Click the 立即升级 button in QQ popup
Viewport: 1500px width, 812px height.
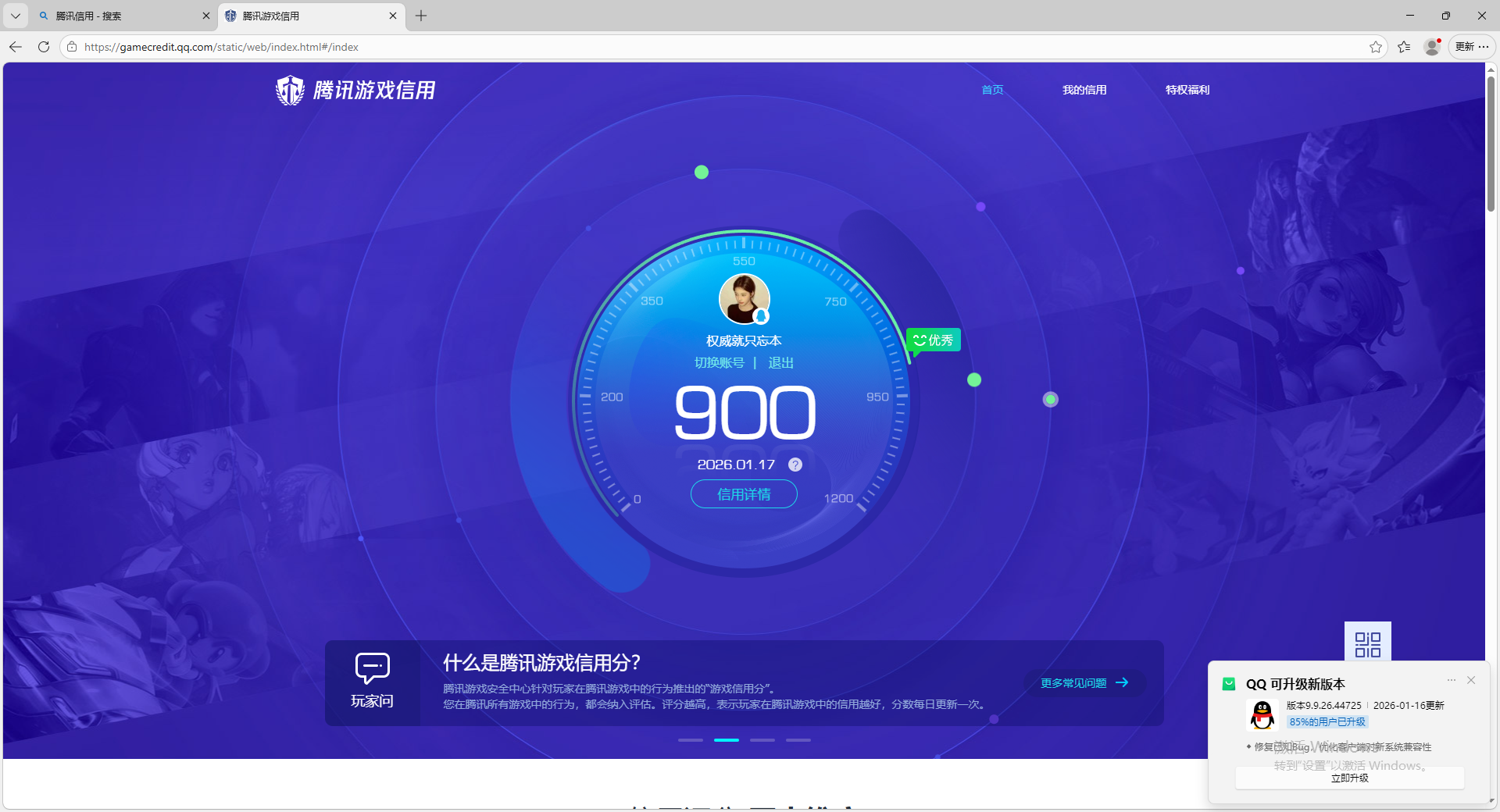click(1349, 778)
